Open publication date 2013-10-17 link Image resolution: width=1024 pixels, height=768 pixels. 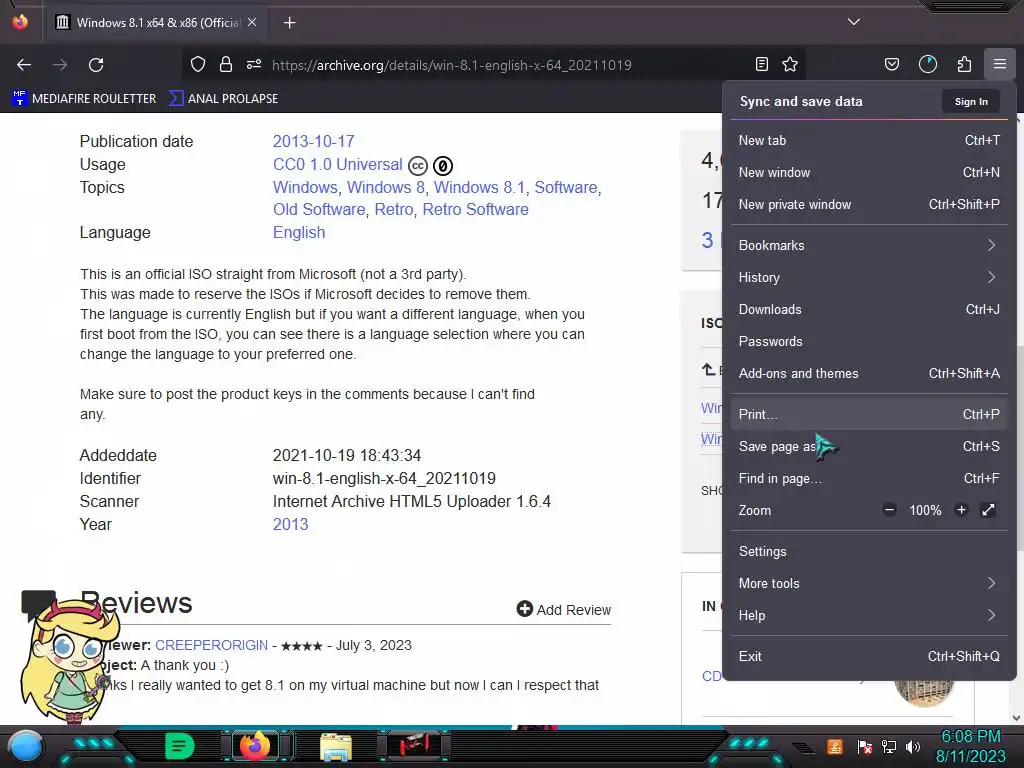(x=313, y=142)
